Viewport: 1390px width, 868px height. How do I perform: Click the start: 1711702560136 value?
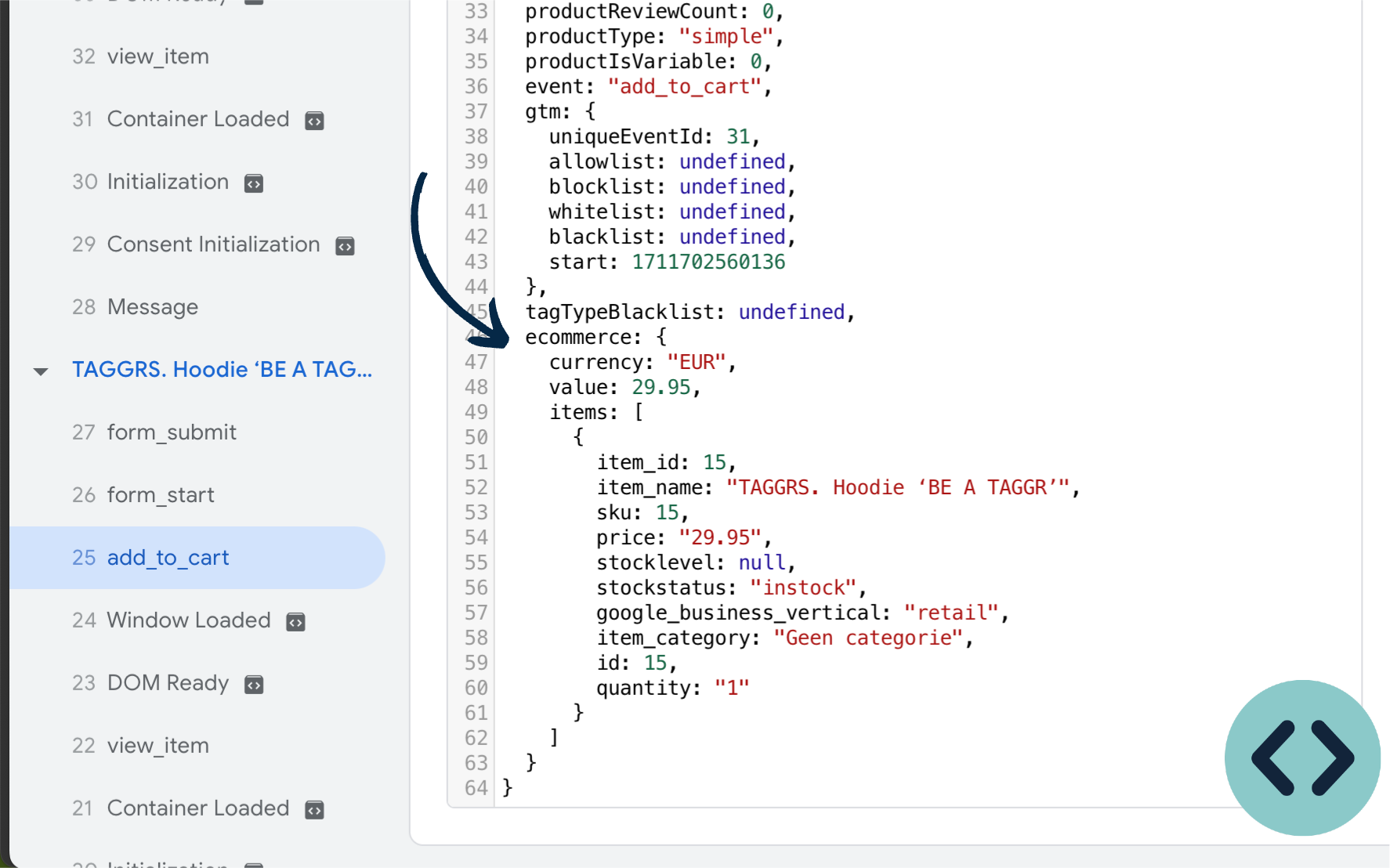click(x=708, y=262)
